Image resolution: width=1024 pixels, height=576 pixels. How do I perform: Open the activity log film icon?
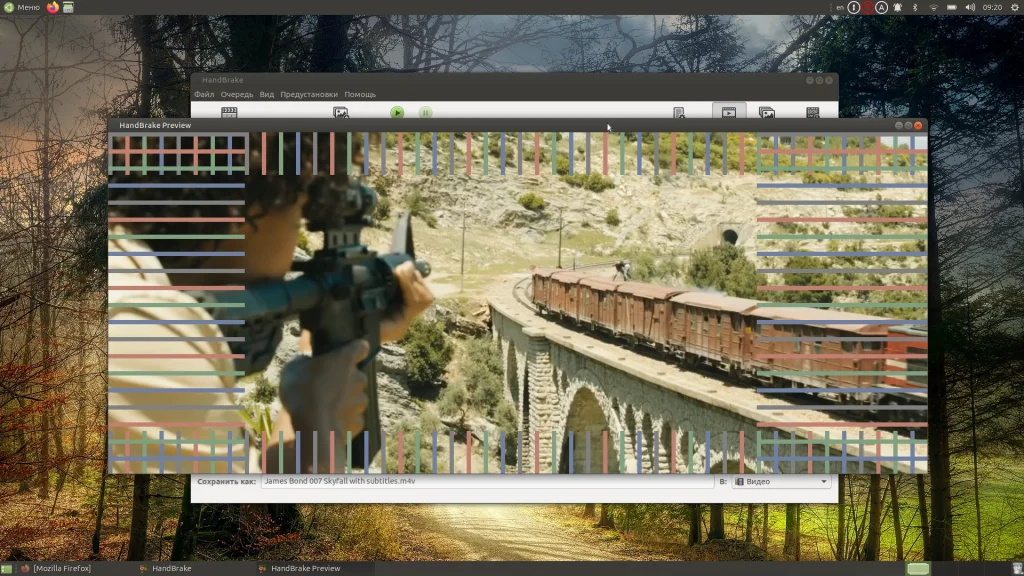(812, 112)
